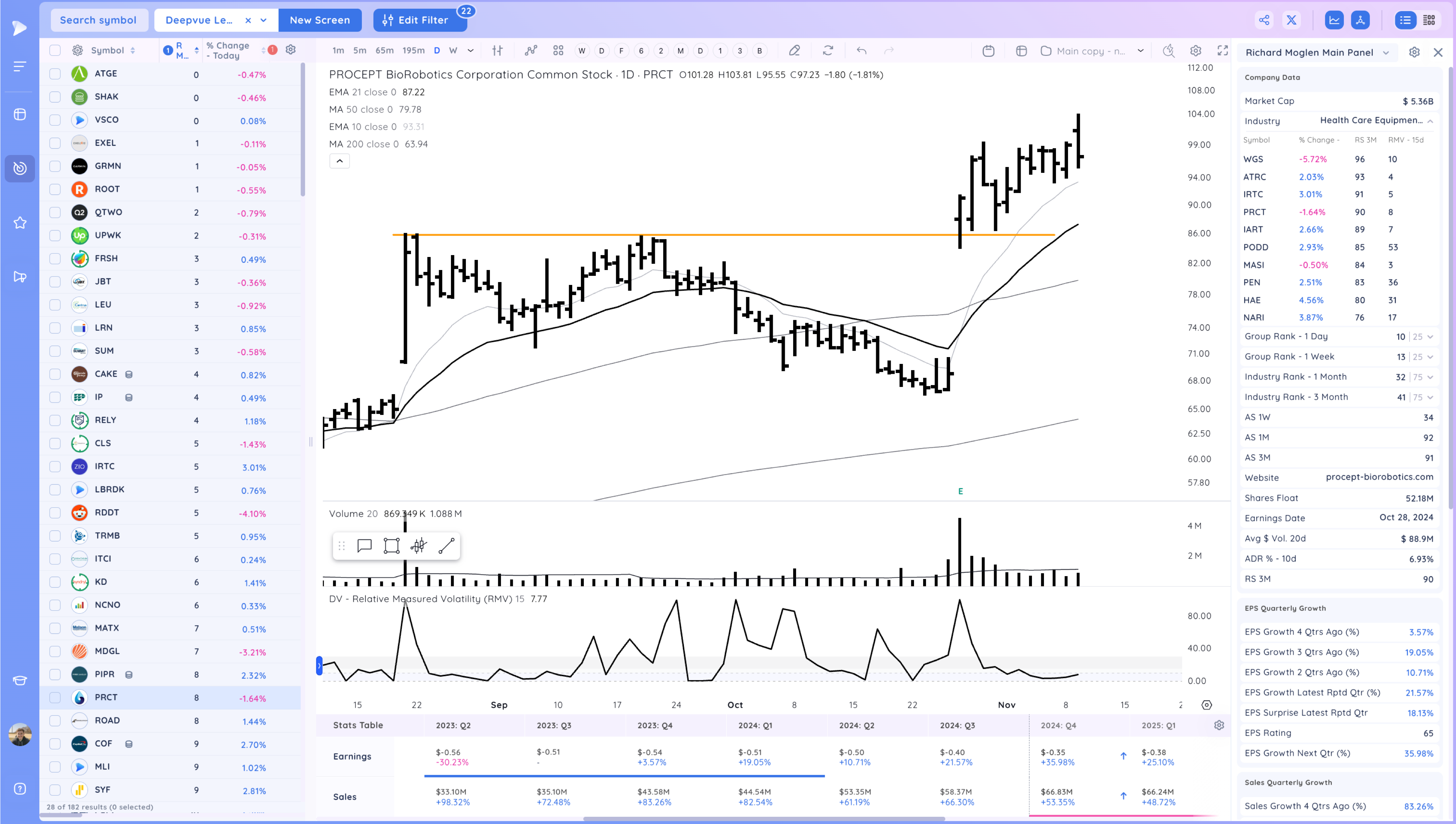Switch to the 65m timeframe
Image resolution: width=1456 pixels, height=824 pixels.
(x=384, y=51)
